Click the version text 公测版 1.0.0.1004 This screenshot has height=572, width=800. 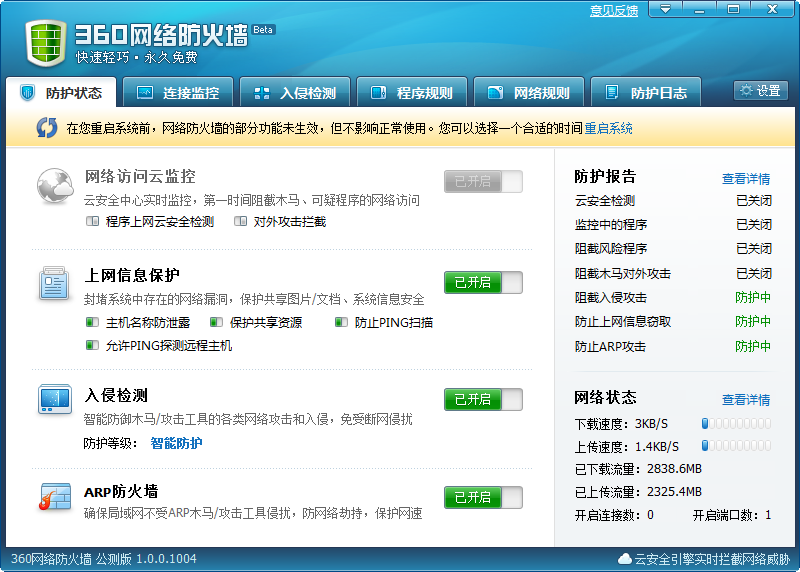click(146, 559)
